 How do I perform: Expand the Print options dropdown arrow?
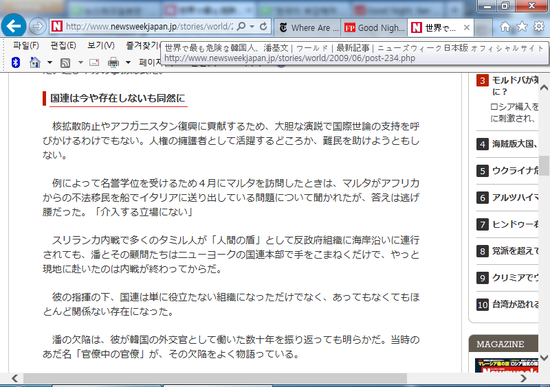point(128,62)
